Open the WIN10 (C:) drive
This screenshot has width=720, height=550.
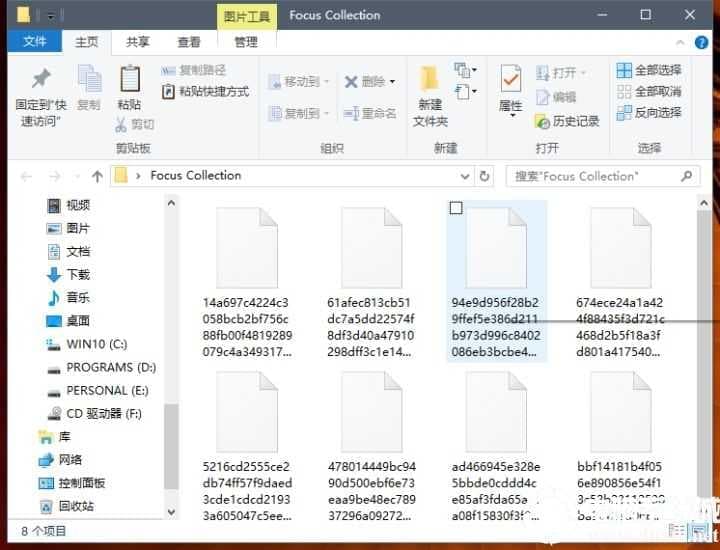click(87, 344)
